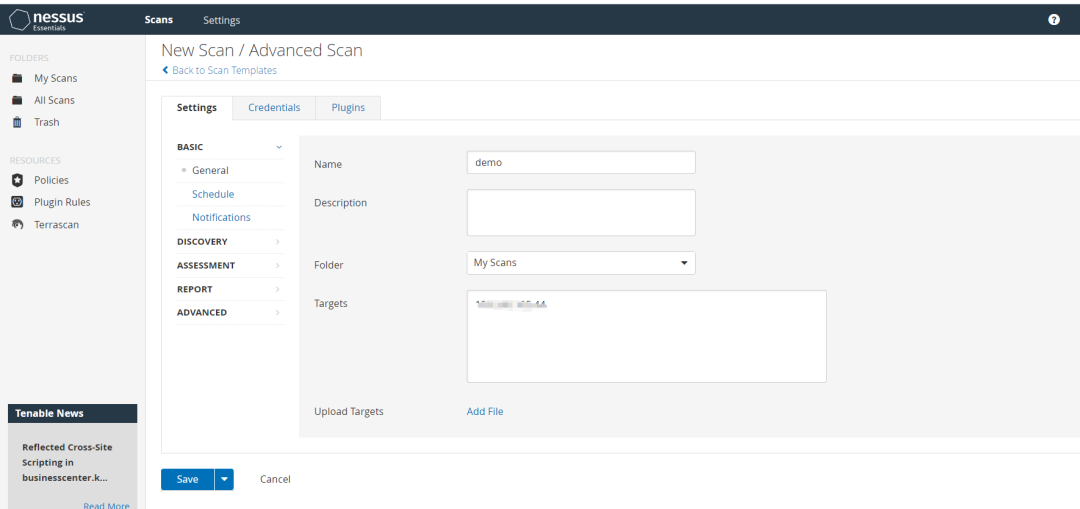Image resolution: width=1080 pixels, height=509 pixels.
Task: Click the Targets text area
Action: [647, 336]
